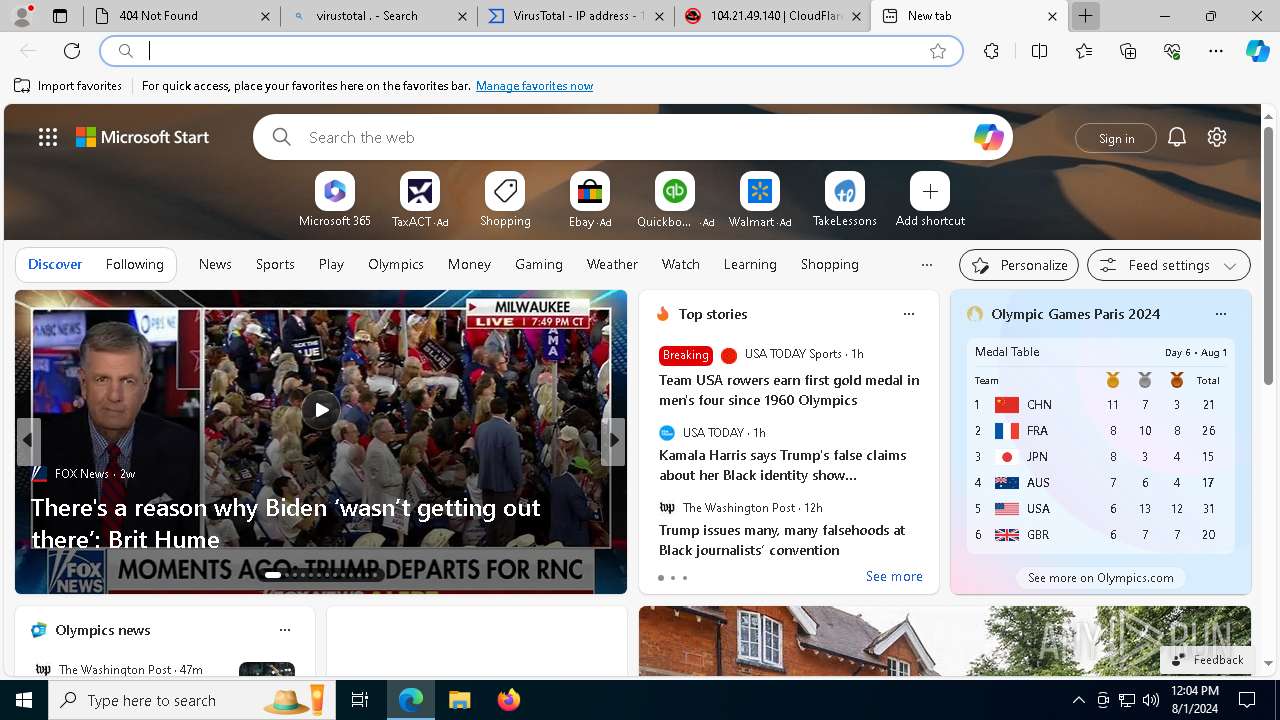Add this page to favorites star
The height and width of the screenshot is (720, 1280).
[938, 51]
